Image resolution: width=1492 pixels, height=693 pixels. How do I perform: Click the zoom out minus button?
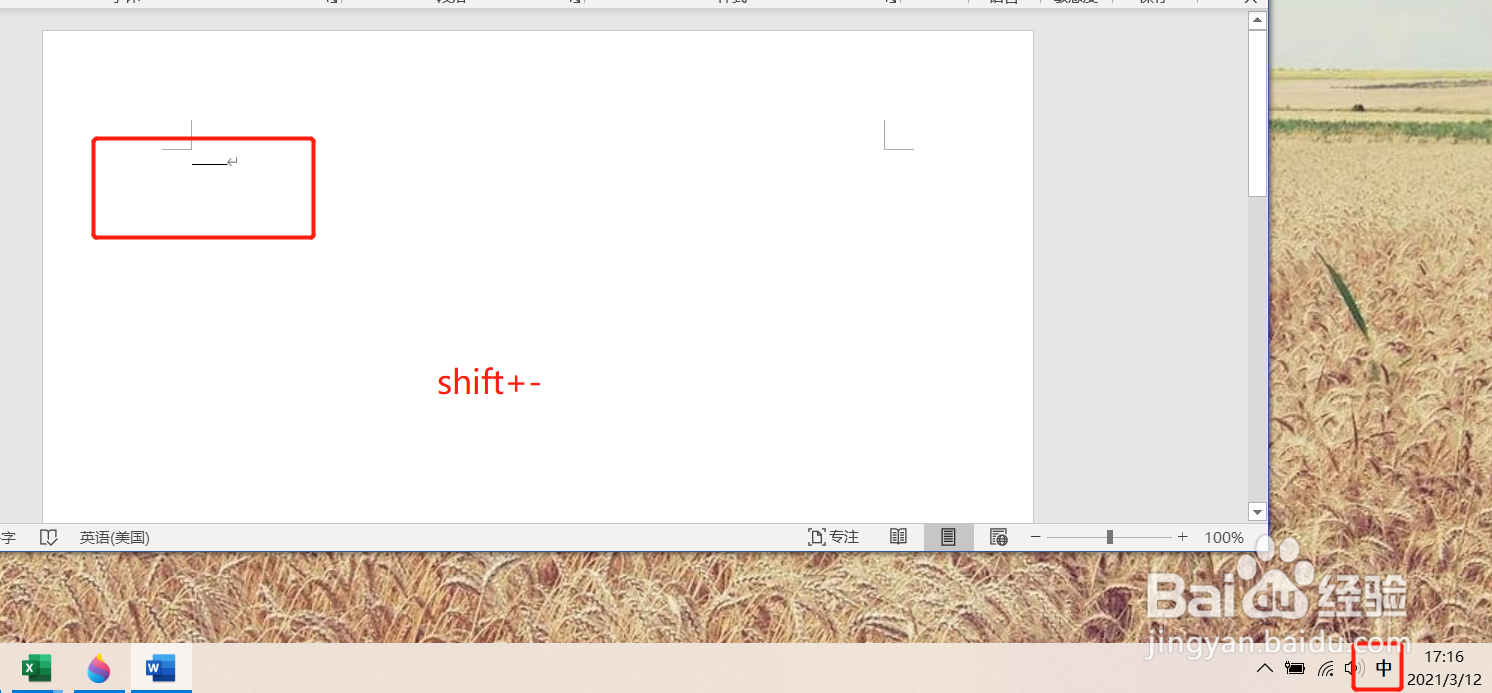(1036, 537)
